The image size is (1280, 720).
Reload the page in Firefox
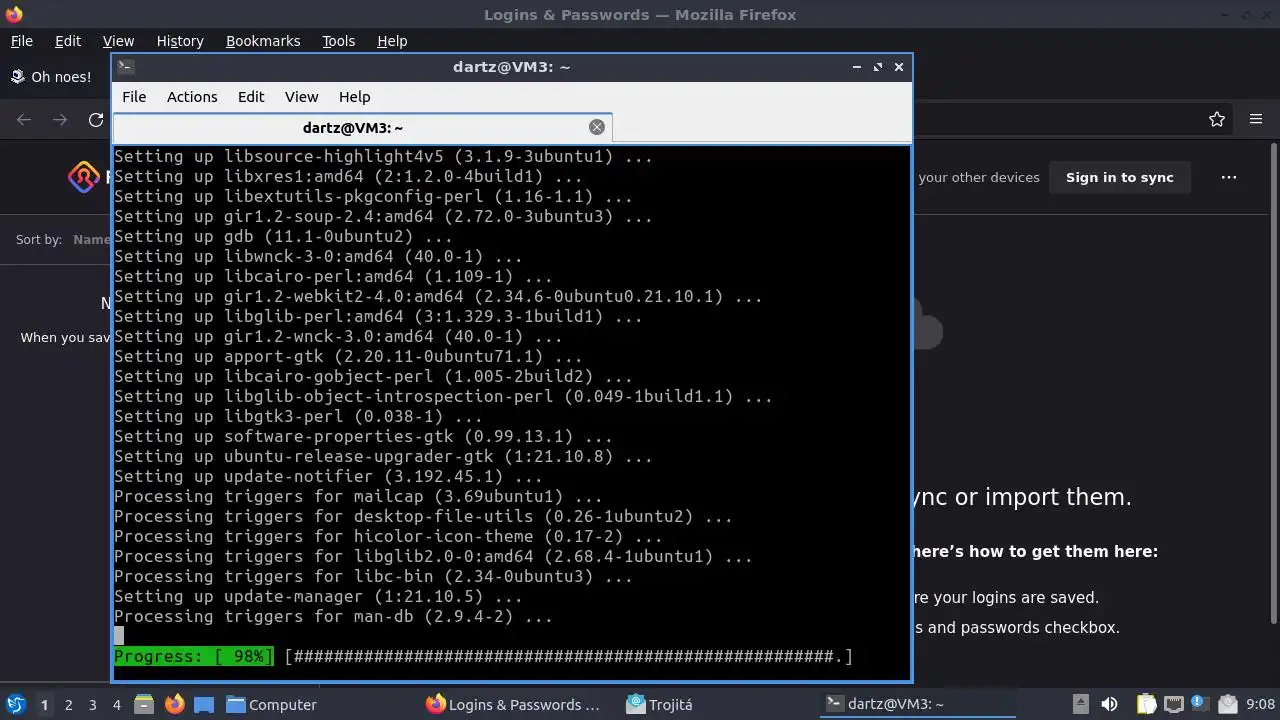click(x=96, y=119)
